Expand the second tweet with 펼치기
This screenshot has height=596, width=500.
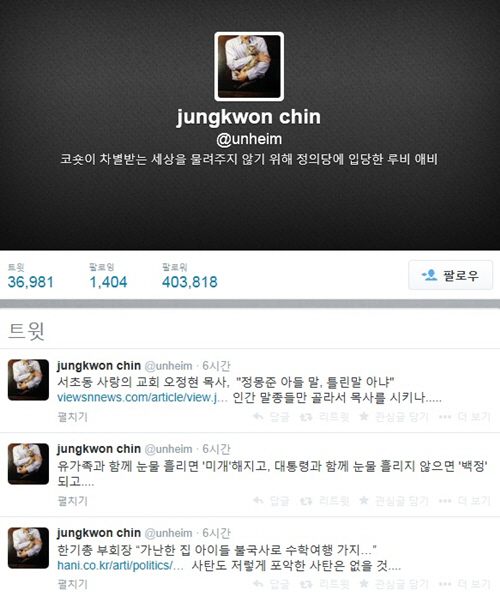coord(72,501)
